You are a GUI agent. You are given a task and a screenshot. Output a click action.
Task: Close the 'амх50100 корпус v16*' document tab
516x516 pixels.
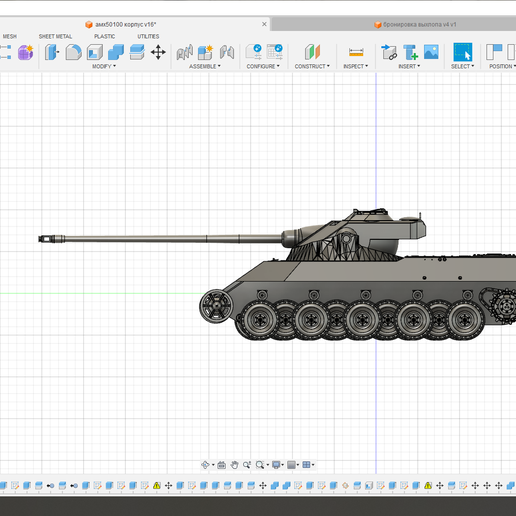(264, 24)
